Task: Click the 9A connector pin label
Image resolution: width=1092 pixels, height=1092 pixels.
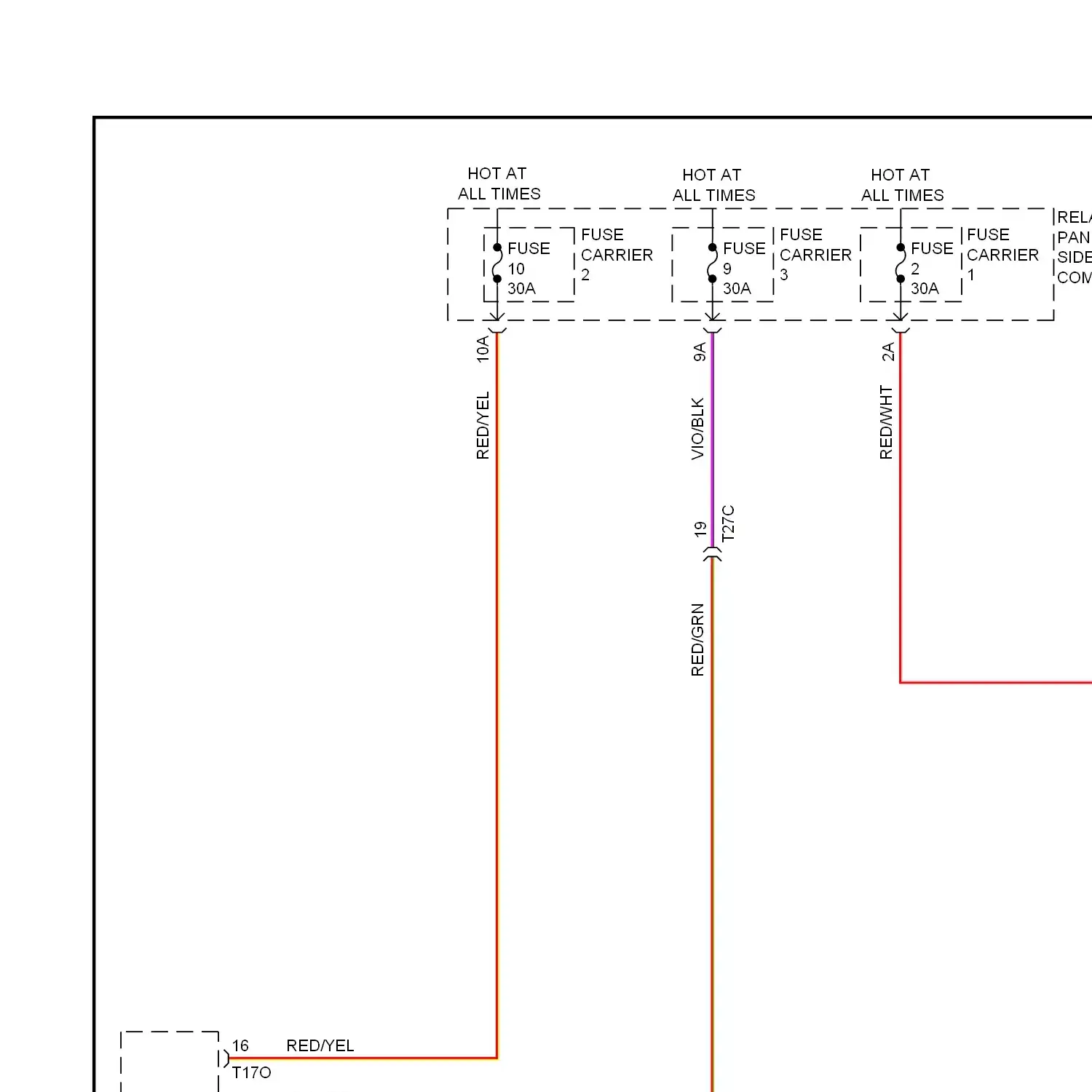Action: [700, 352]
